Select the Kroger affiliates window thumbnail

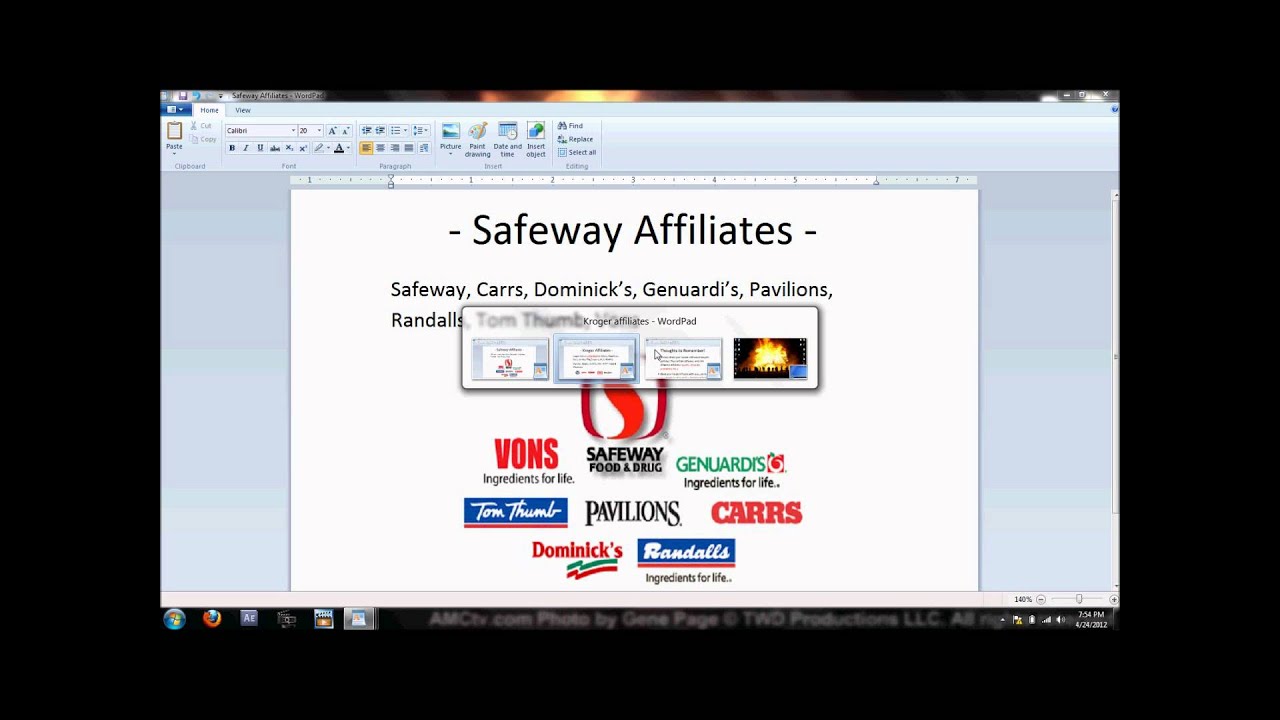coord(596,358)
